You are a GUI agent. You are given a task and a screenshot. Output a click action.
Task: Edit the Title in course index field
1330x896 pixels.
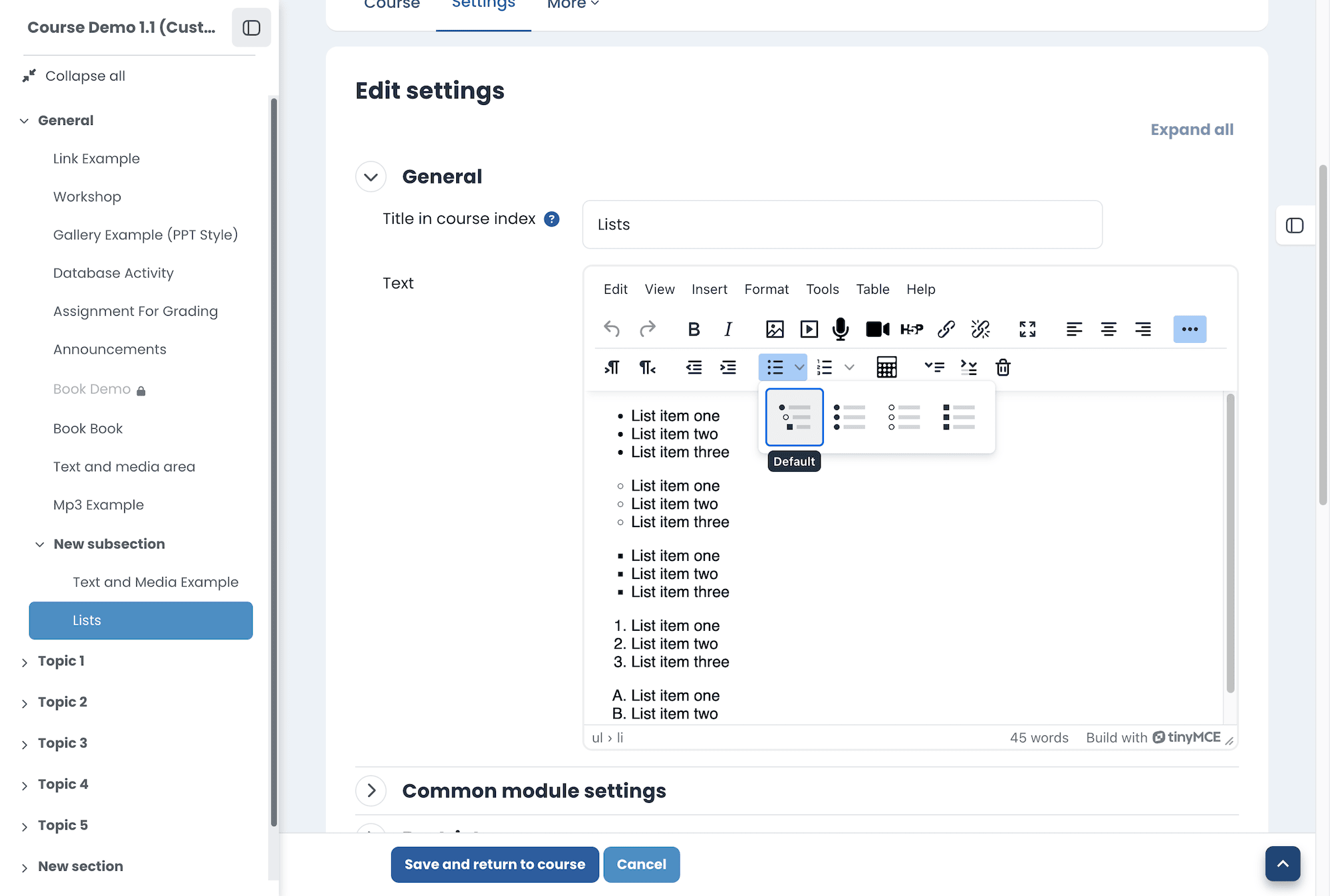pyautogui.click(x=842, y=225)
